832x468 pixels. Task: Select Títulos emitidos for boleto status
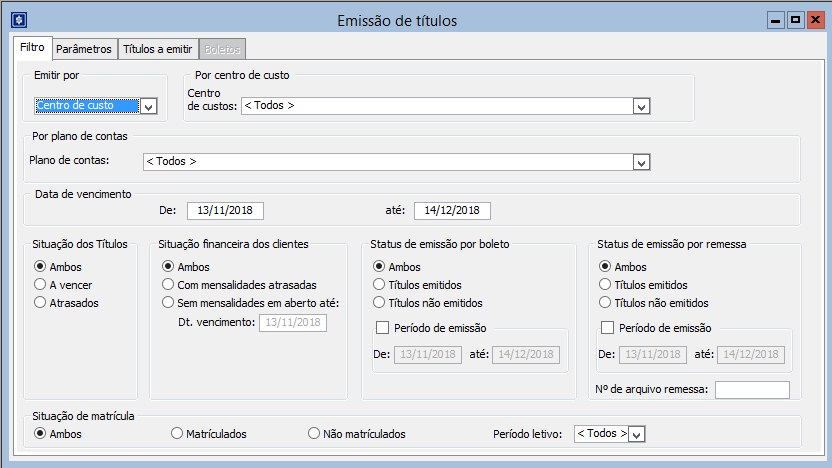point(379,285)
